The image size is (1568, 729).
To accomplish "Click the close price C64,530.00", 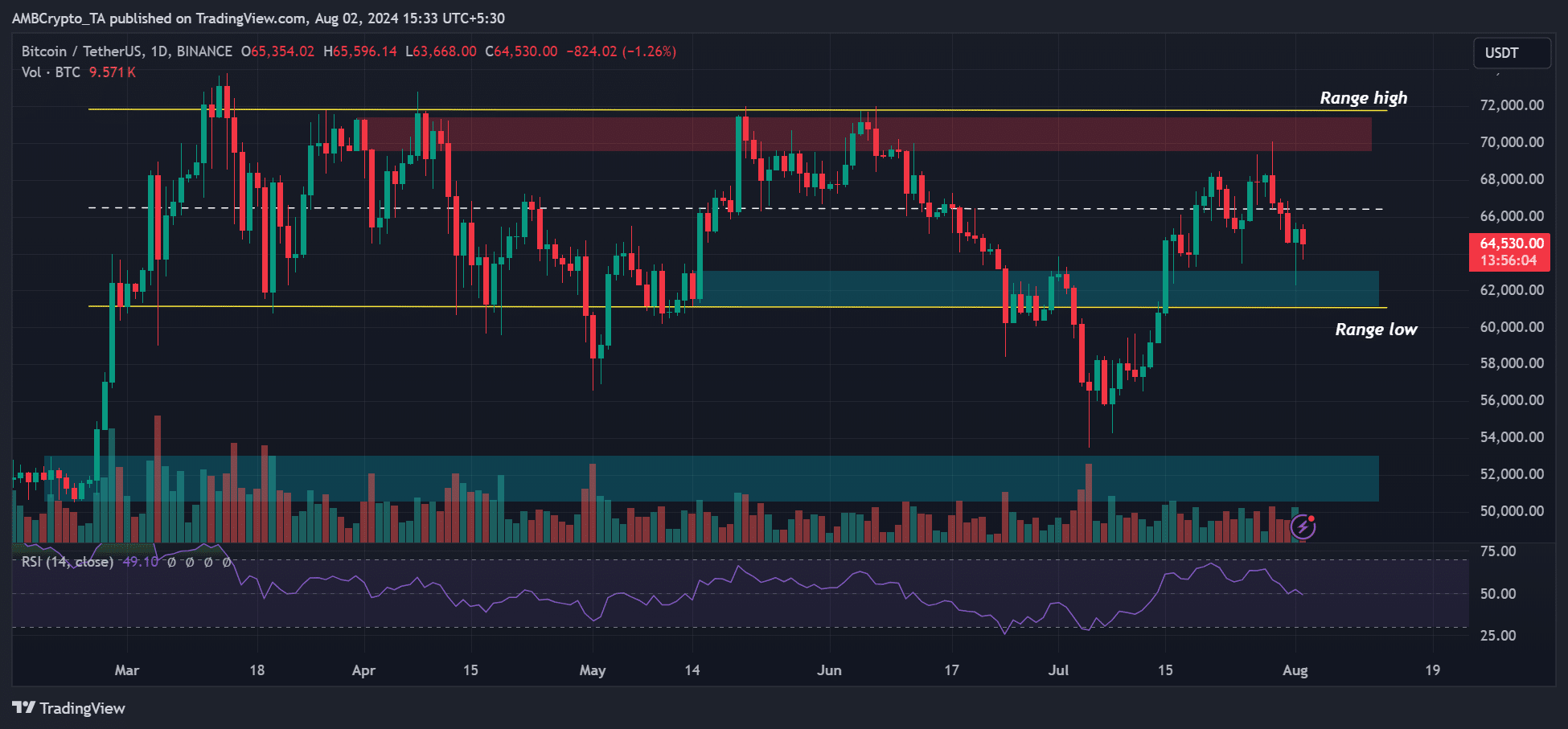I will (521, 51).
